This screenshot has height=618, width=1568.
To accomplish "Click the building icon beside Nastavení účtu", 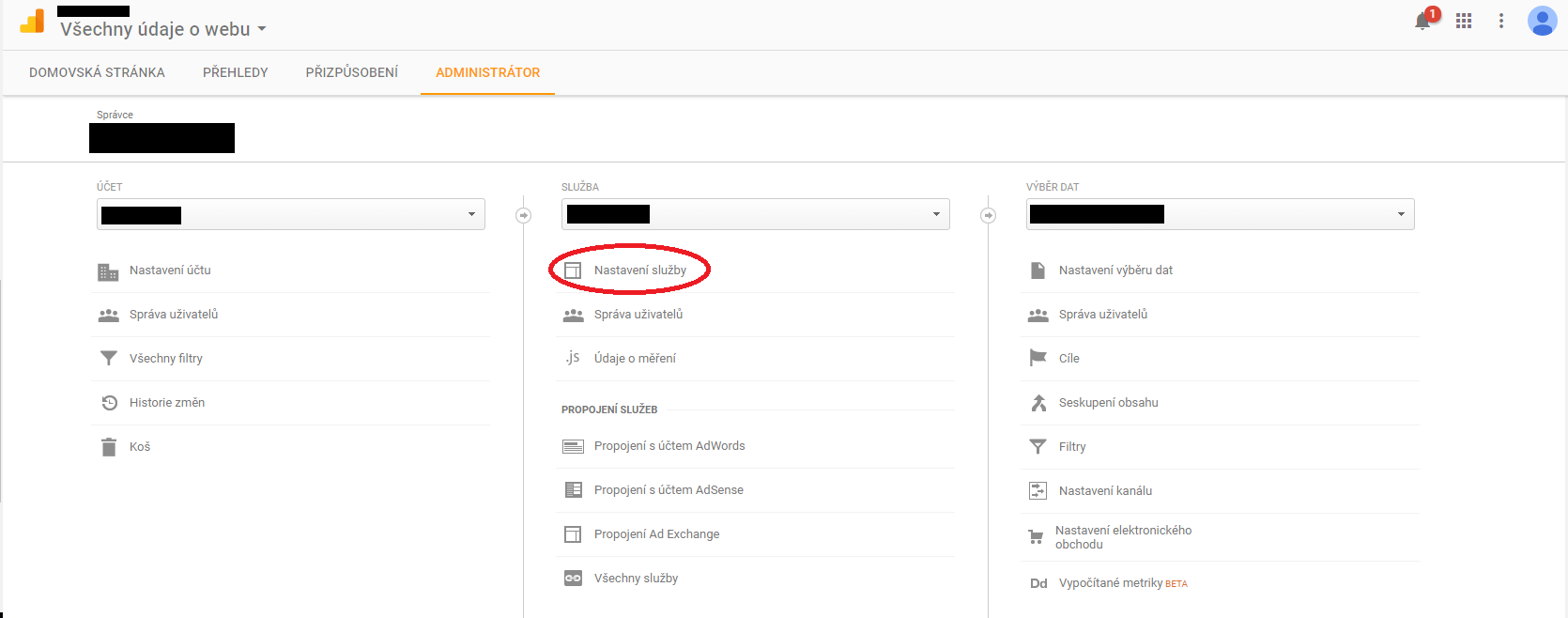I will [x=109, y=271].
